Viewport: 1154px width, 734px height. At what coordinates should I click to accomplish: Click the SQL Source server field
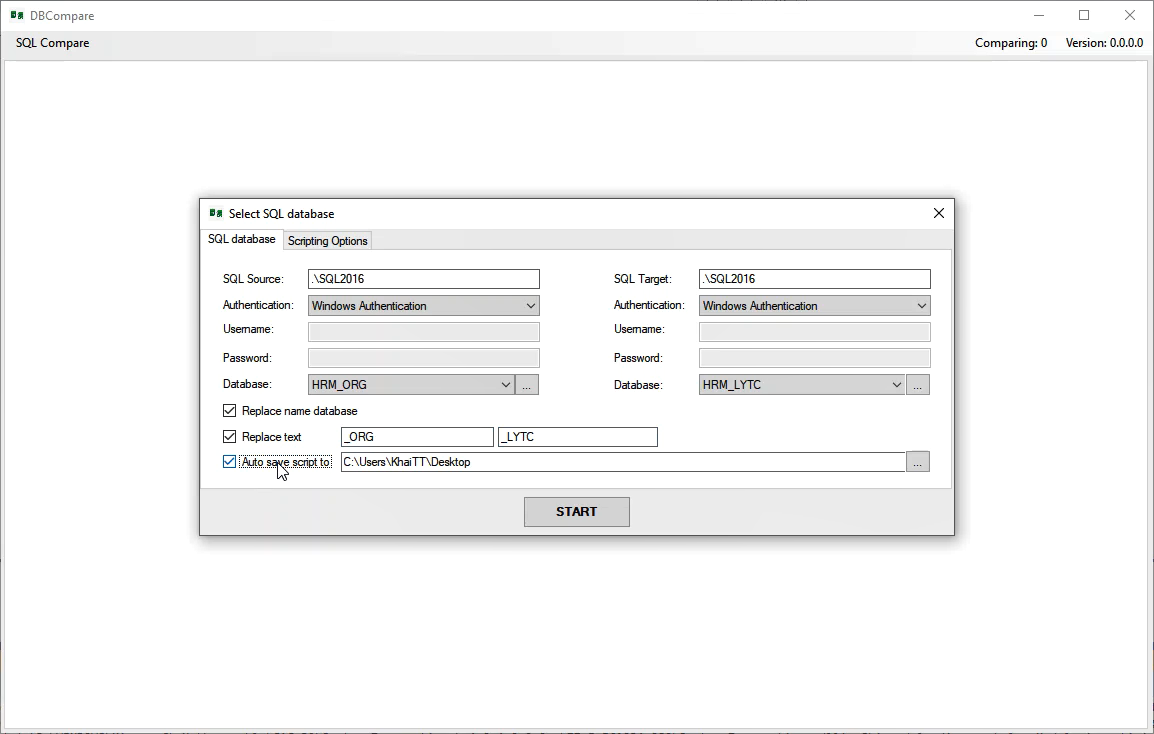(x=424, y=279)
